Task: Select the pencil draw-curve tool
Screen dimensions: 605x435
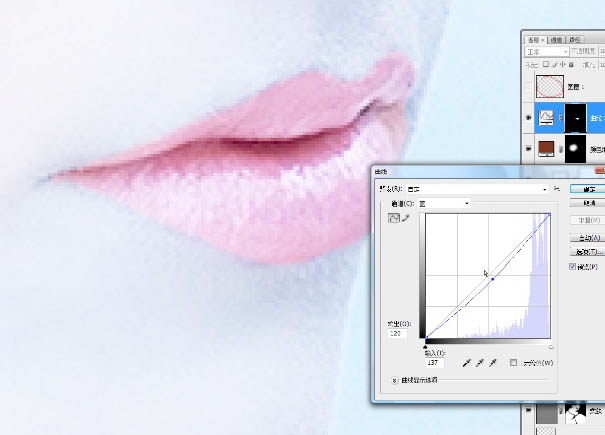Action: 405,218
